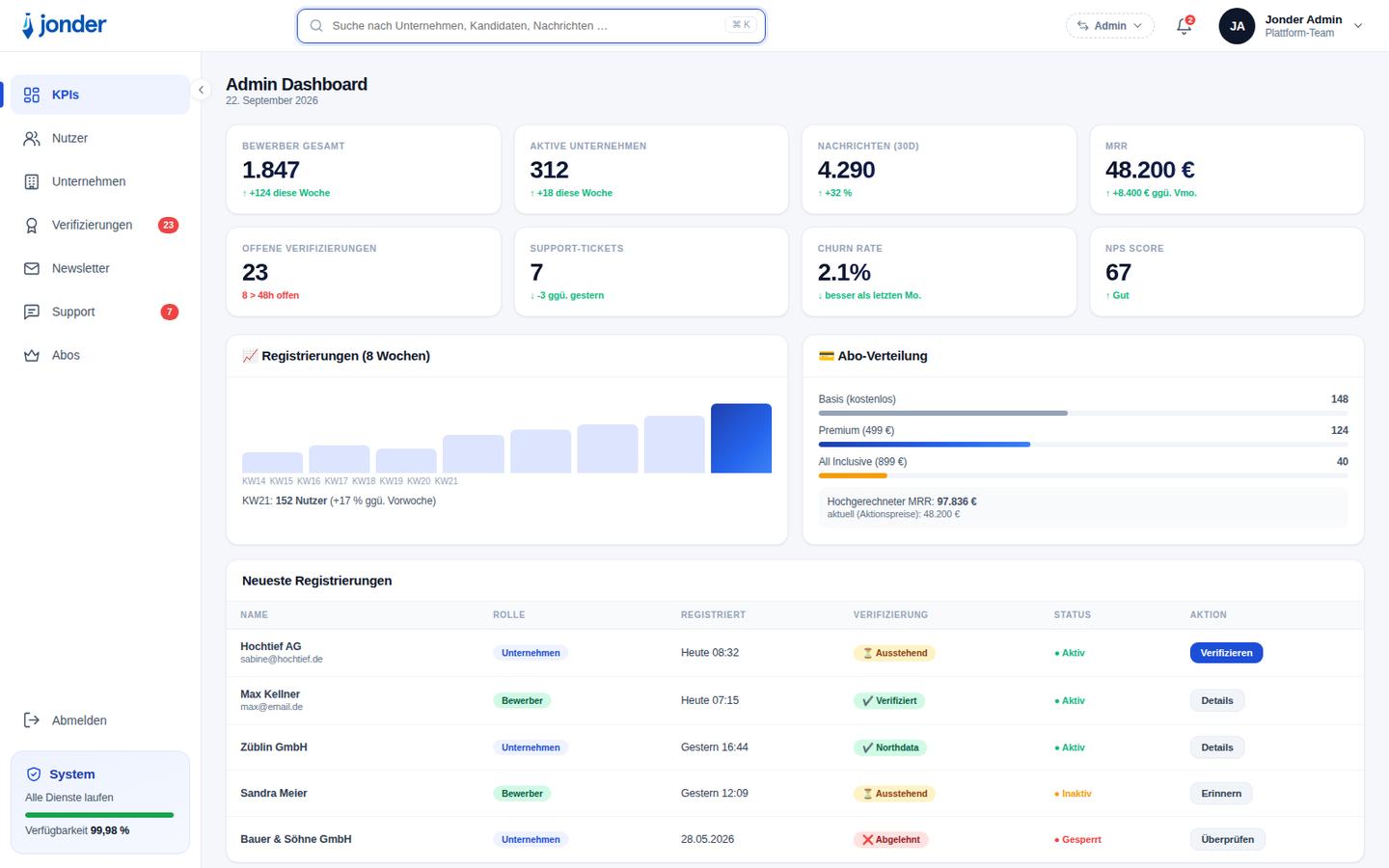Image resolution: width=1389 pixels, height=868 pixels.
Task: Click Abmelden to log out
Action: [100, 720]
